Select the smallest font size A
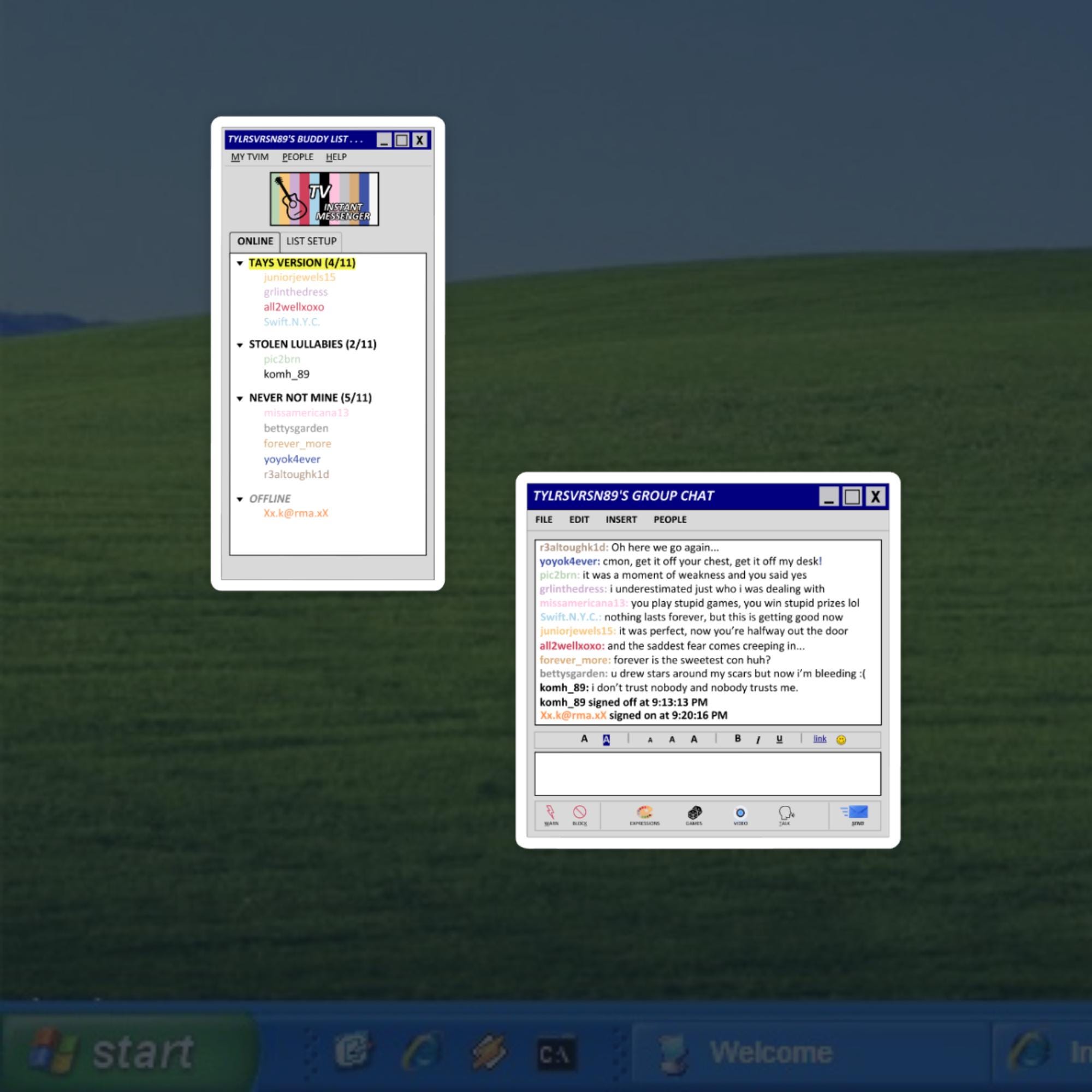Viewport: 1092px width, 1092px height. (650, 740)
